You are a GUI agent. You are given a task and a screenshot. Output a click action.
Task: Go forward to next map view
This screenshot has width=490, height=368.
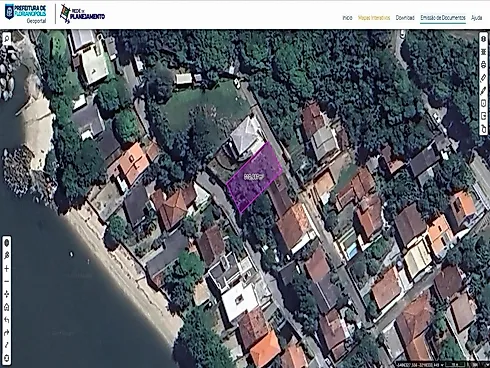point(6,333)
